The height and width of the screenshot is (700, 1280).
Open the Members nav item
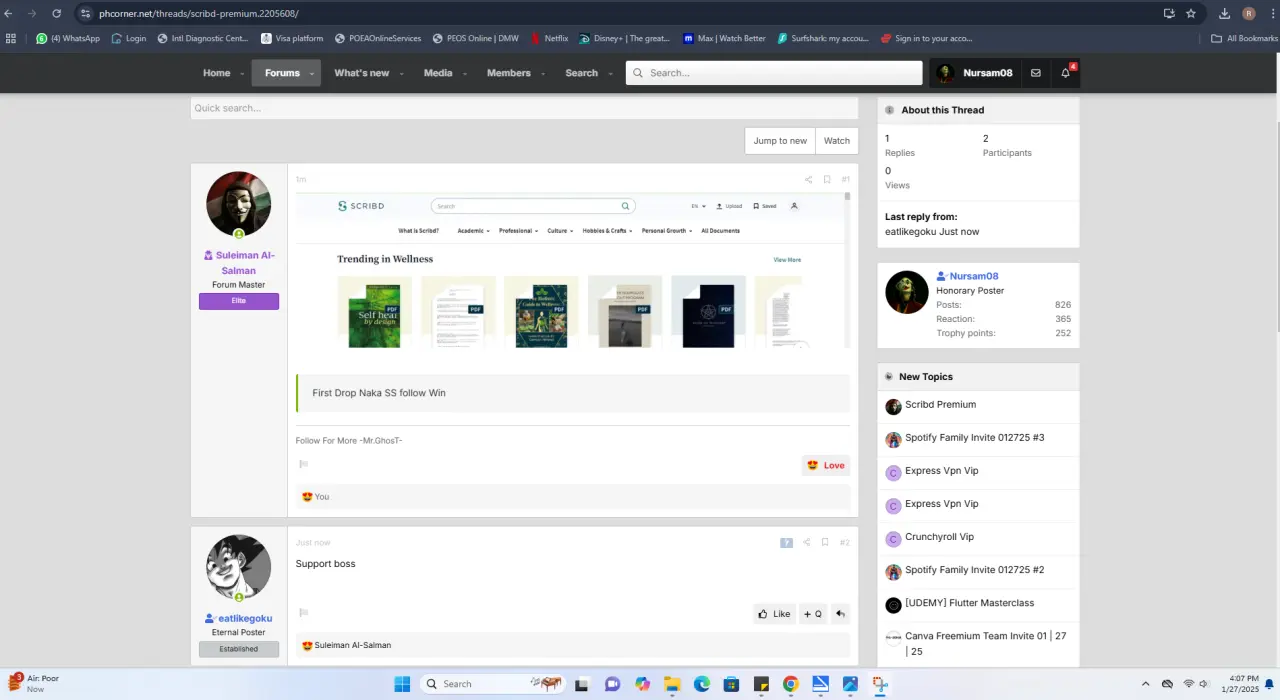tap(509, 73)
